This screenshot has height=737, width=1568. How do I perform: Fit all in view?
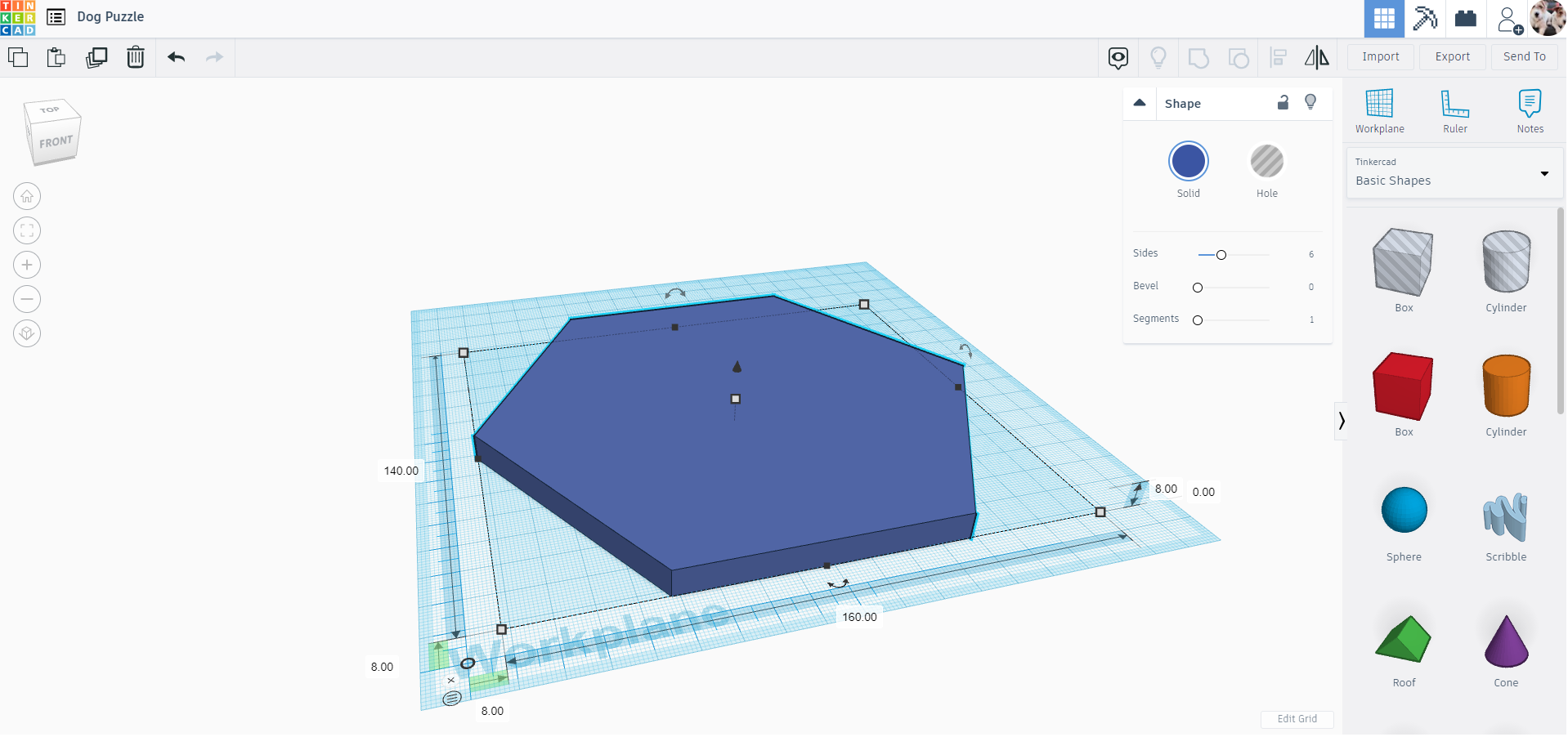click(27, 230)
